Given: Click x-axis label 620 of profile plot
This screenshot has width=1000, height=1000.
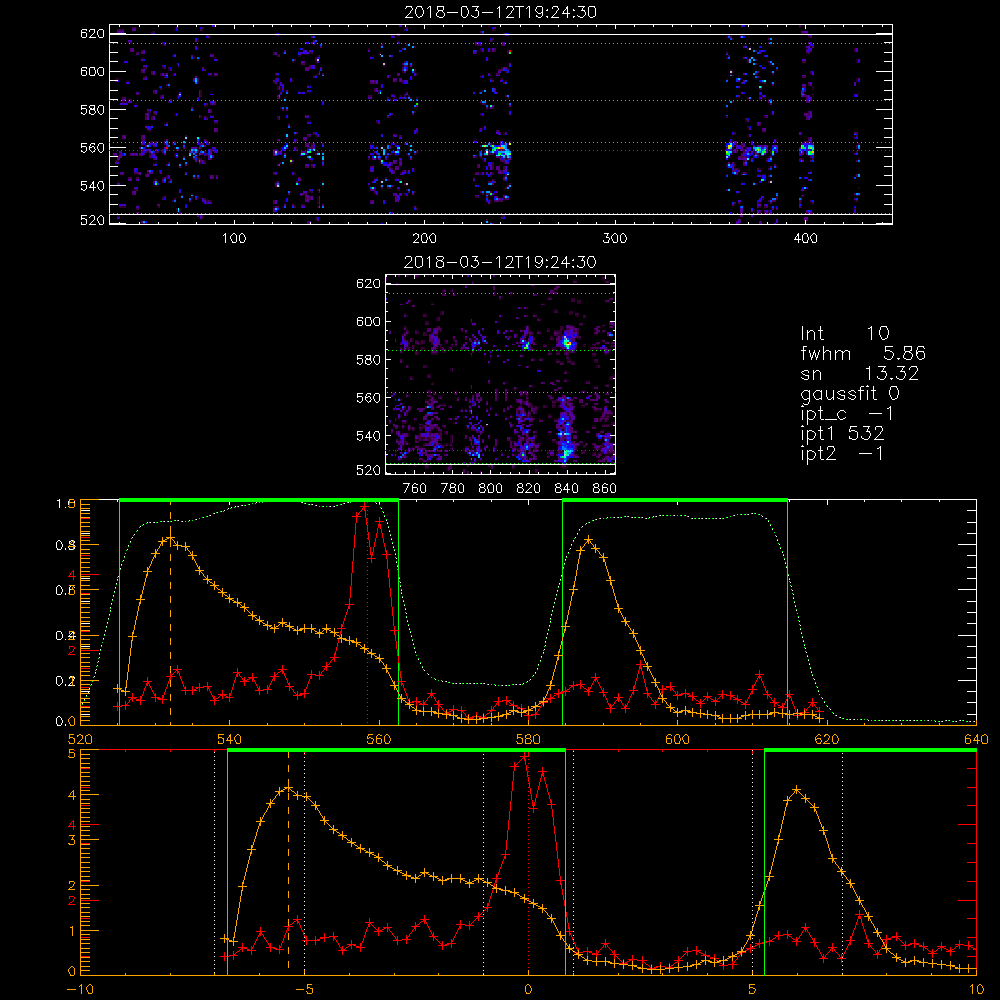Looking at the screenshot, I should point(827,740).
